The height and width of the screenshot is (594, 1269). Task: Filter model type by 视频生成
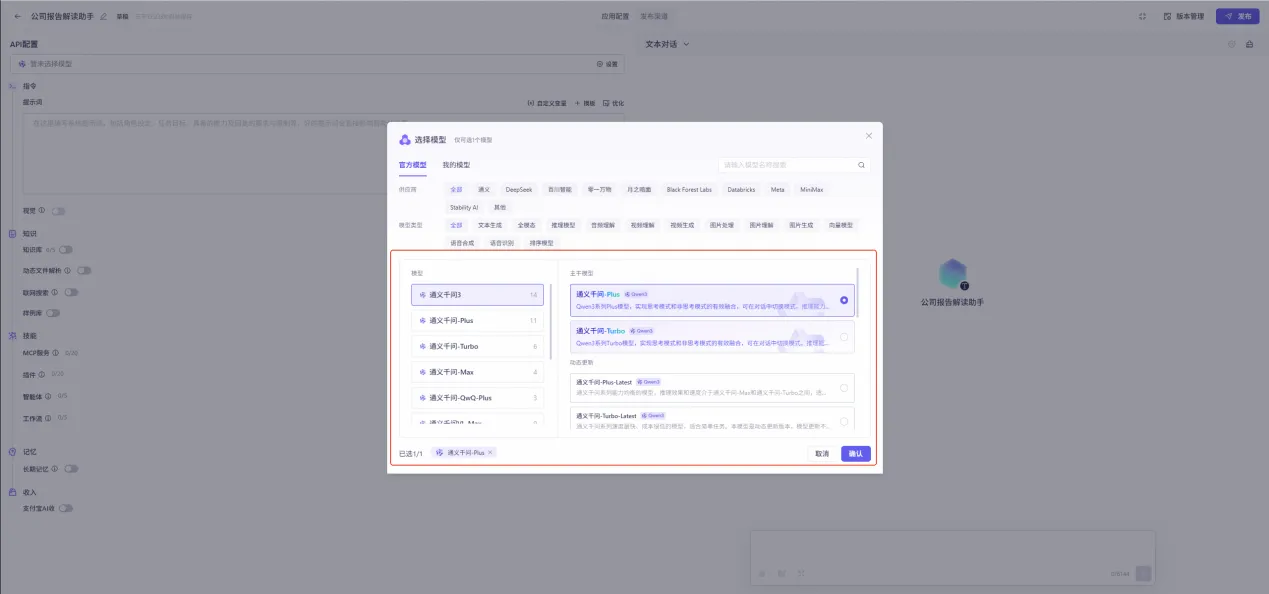pyautogui.click(x=682, y=225)
